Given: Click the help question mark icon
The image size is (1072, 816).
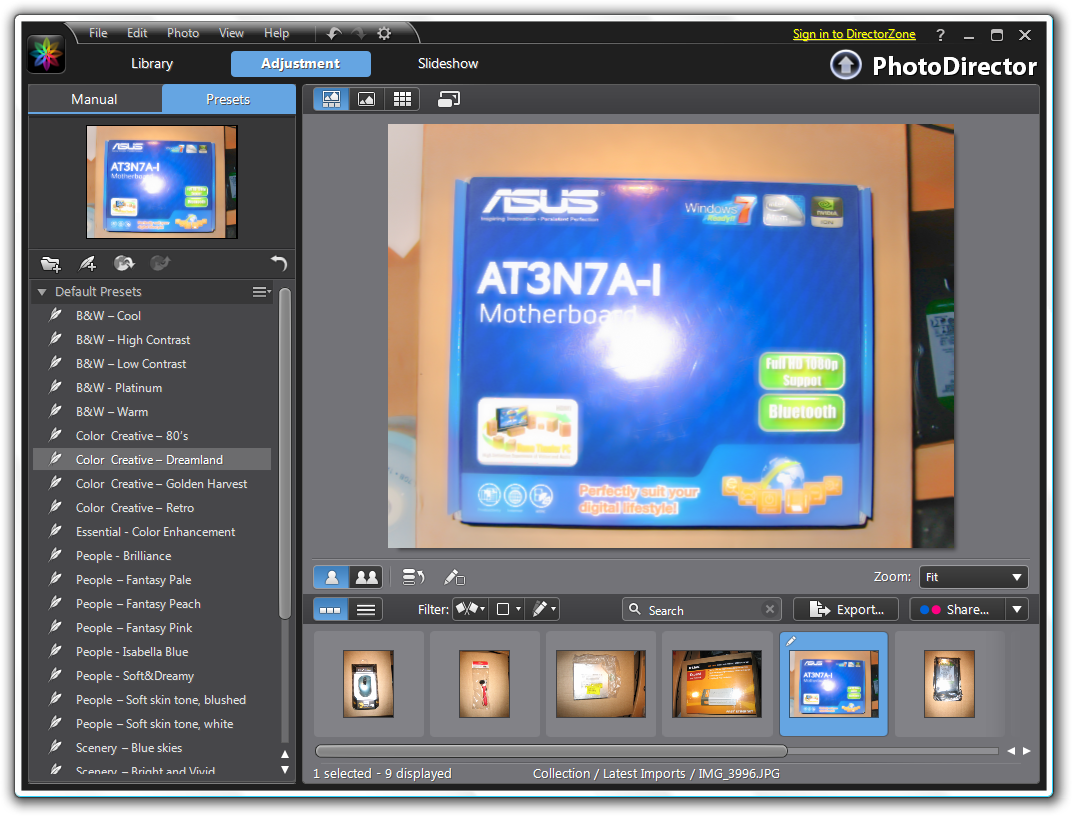Looking at the screenshot, I should pos(941,35).
